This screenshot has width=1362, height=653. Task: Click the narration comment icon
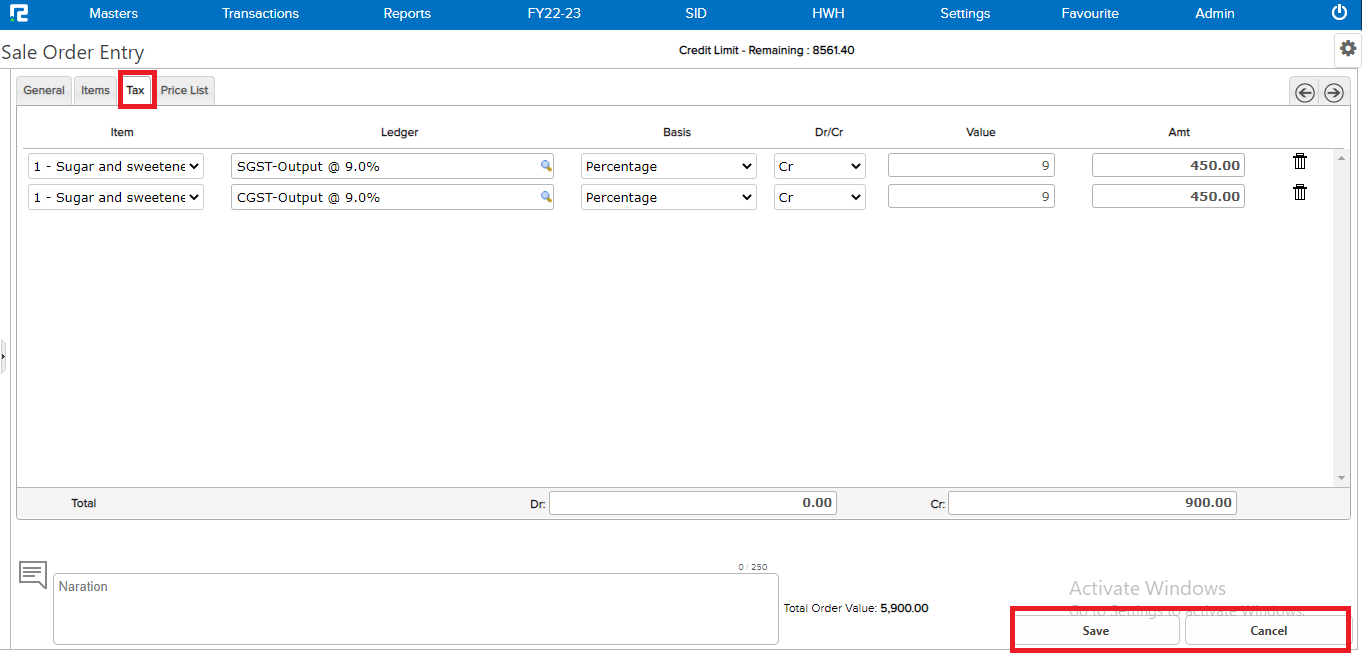coord(33,575)
